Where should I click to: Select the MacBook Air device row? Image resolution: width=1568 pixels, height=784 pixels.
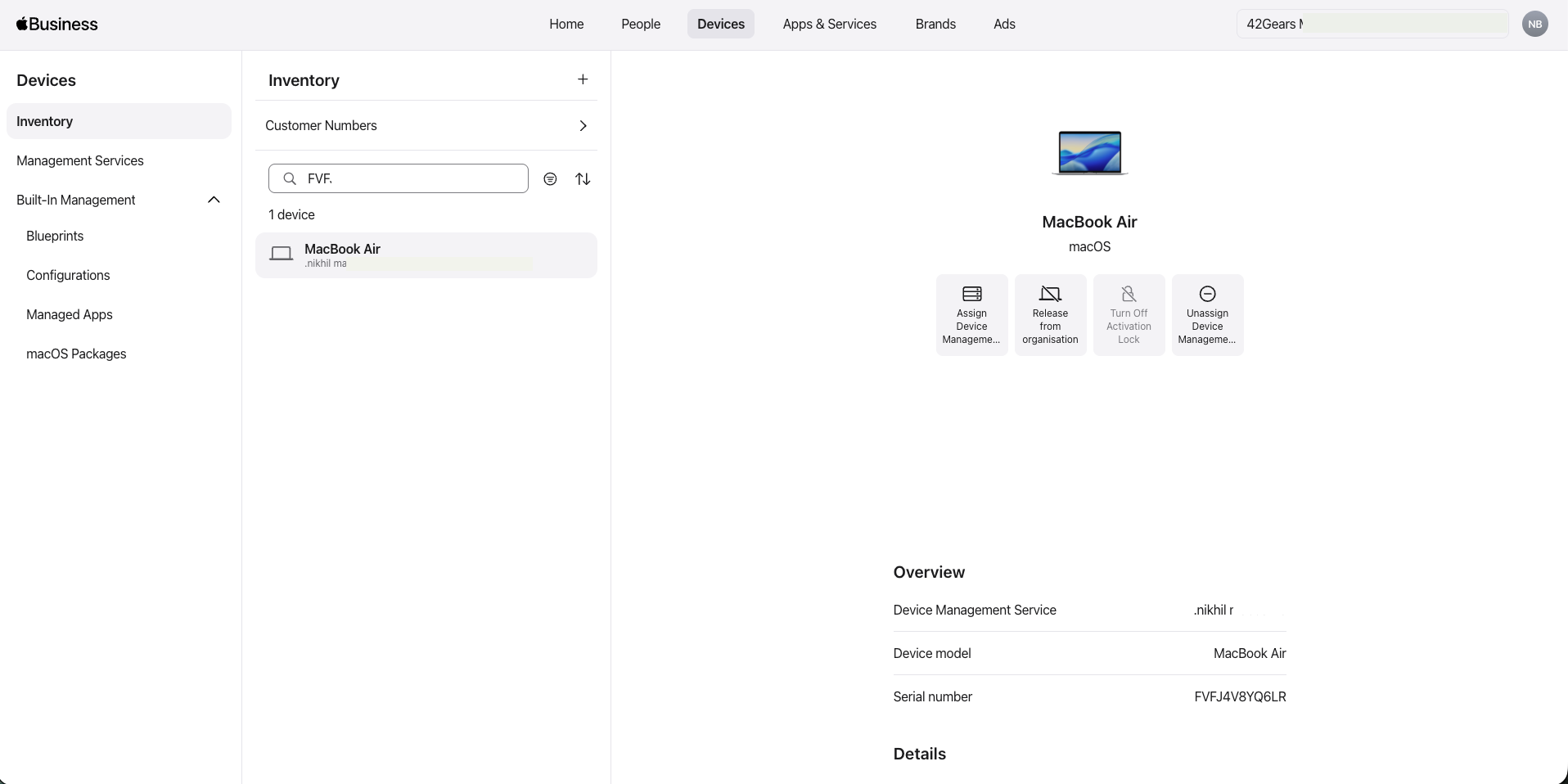tap(426, 255)
